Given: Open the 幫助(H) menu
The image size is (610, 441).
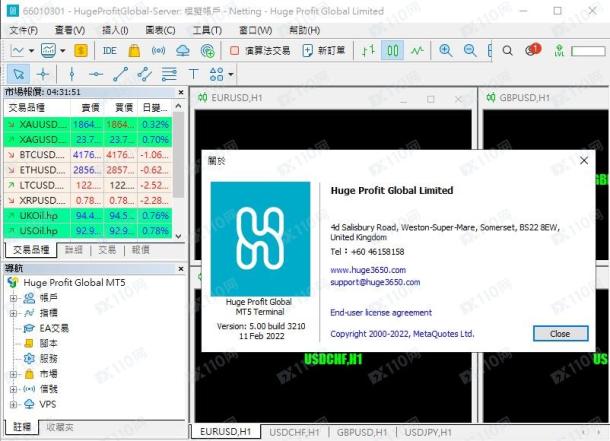Looking at the screenshot, I should click(x=305, y=30).
